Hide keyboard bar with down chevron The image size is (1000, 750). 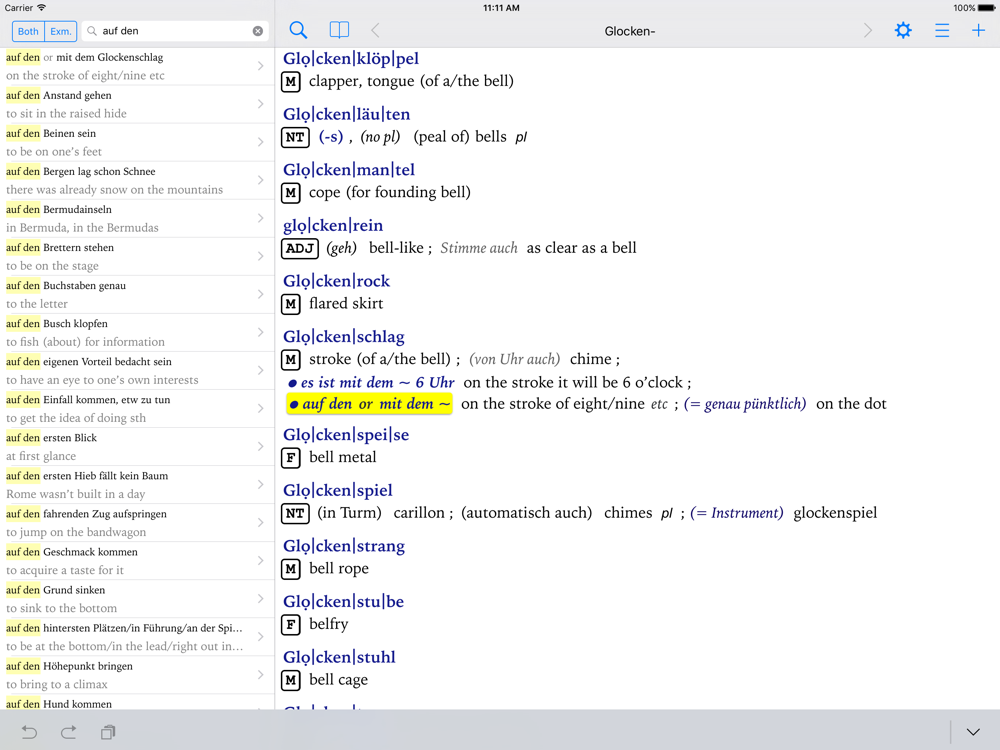pos(973,732)
